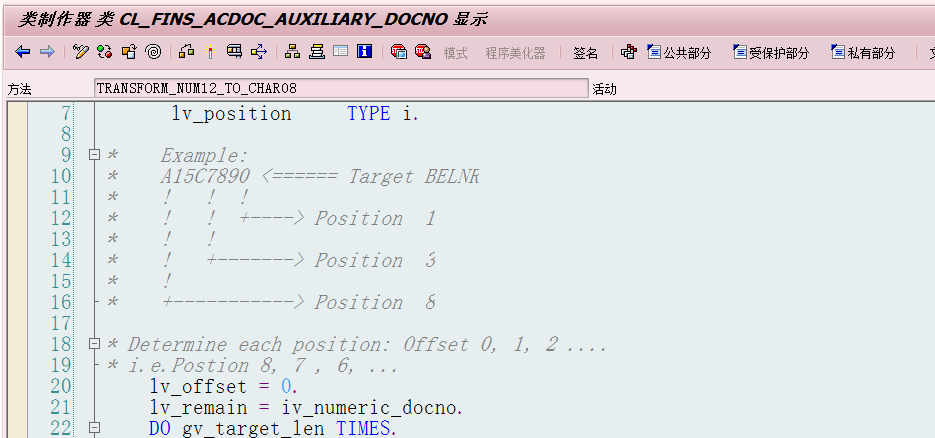Screen dimensions: 935x438
Task: Set a breakpoint with stop icon
Action: pyautogui.click(x=398, y=52)
